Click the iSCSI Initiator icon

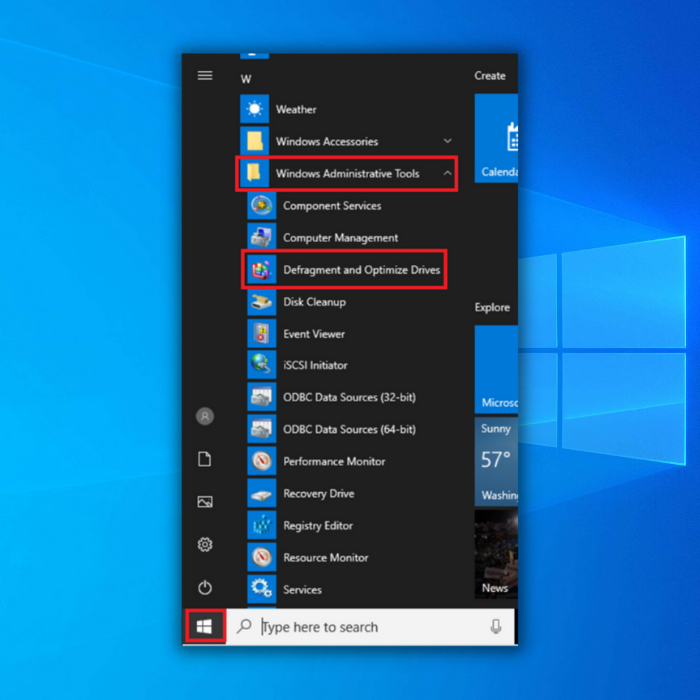coord(262,365)
